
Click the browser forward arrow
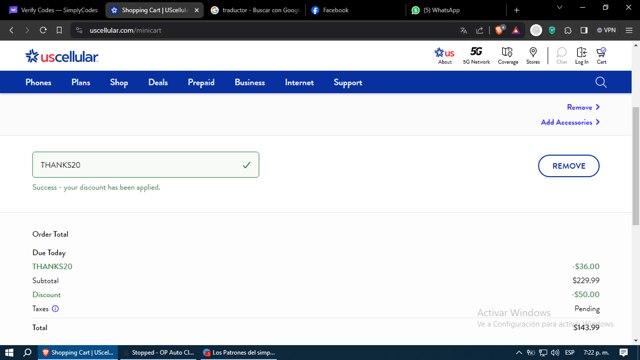pyautogui.click(x=27, y=30)
